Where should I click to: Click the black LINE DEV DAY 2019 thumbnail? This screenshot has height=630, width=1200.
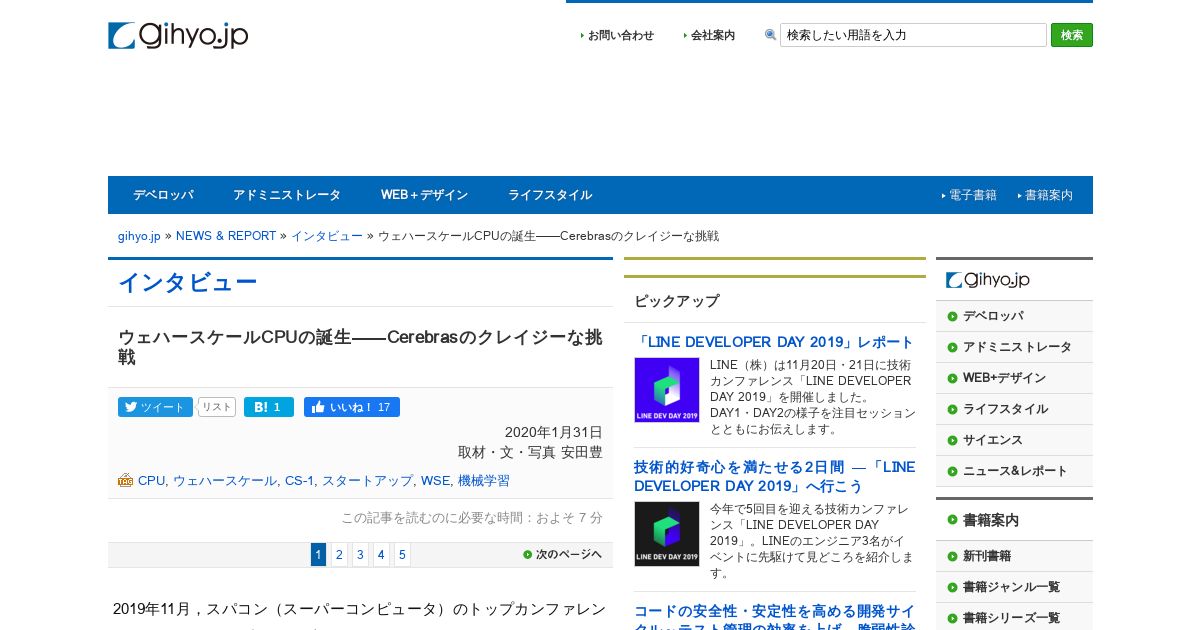click(667, 534)
